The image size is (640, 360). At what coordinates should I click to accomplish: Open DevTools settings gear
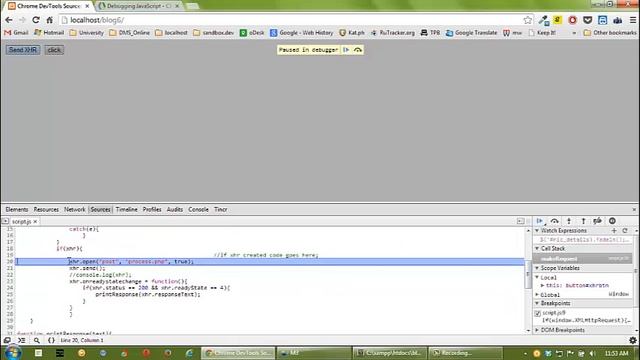point(633,340)
